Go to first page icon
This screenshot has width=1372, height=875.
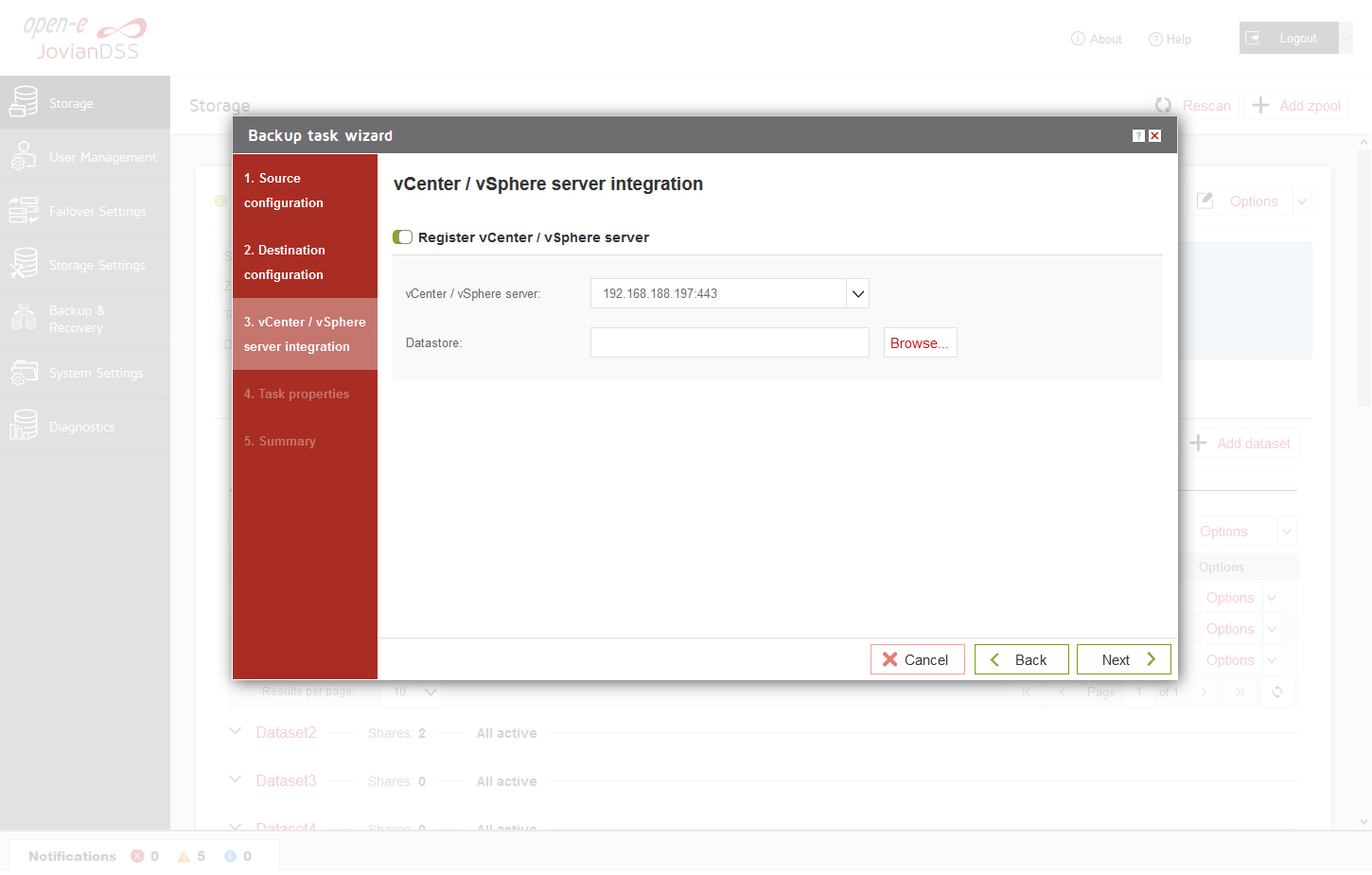tap(1026, 692)
